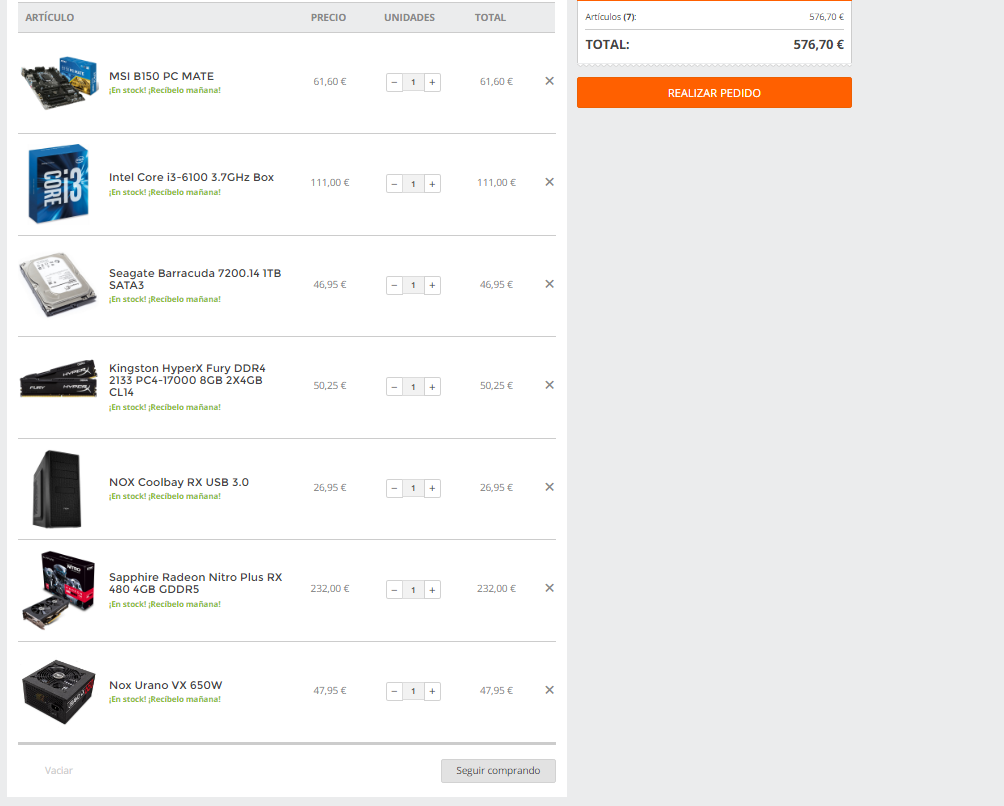Viewport: 1004px width, 806px height.
Task: Click the NOX Coolbay quantity input field
Action: pos(414,488)
